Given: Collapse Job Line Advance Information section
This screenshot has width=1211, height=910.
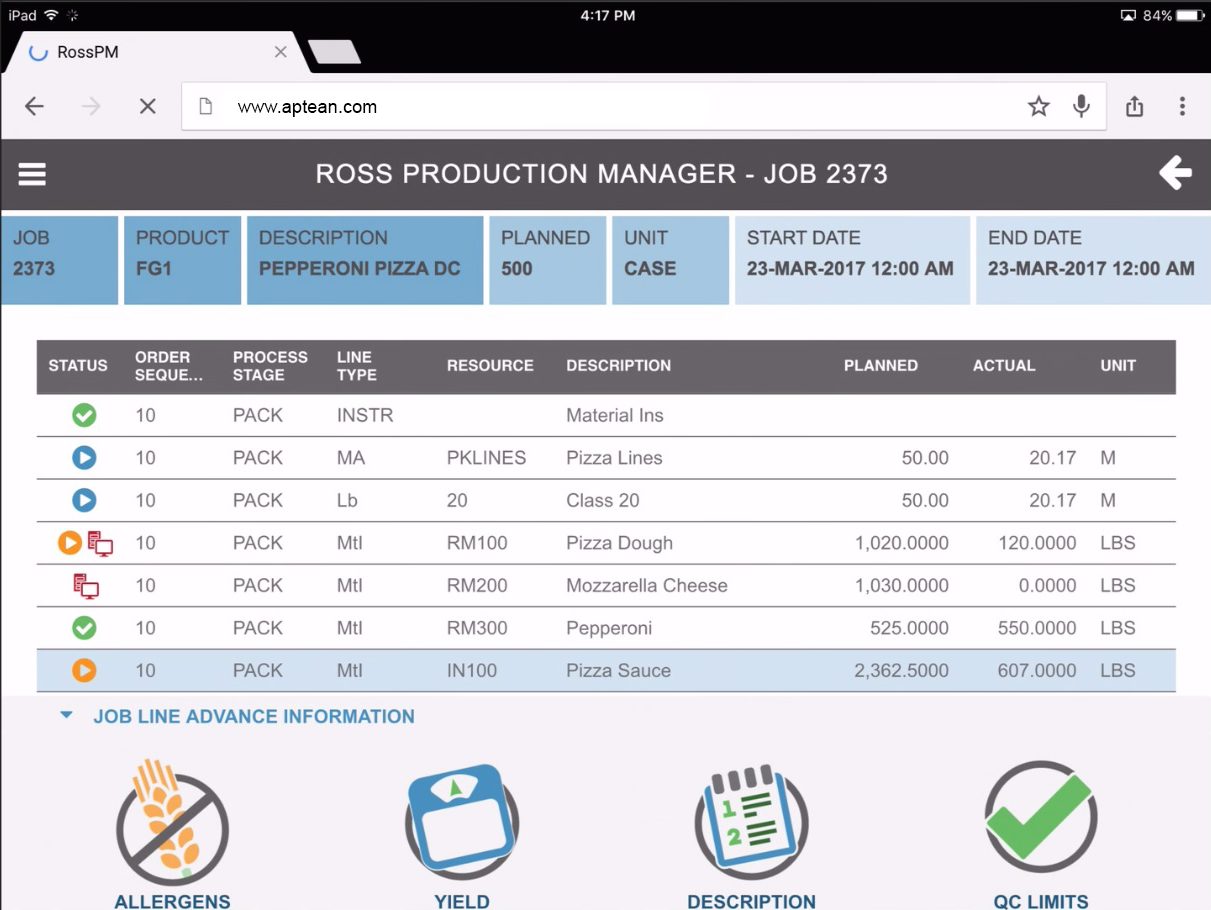Looking at the screenshot, I should [x=66, y=716].
